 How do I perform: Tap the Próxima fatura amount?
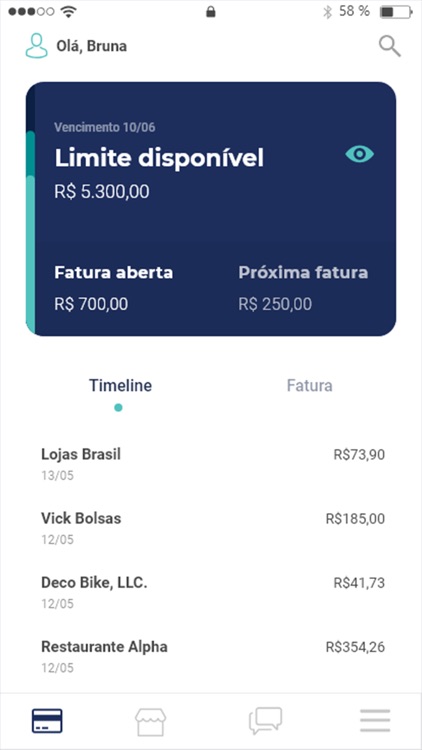point(275,304)
